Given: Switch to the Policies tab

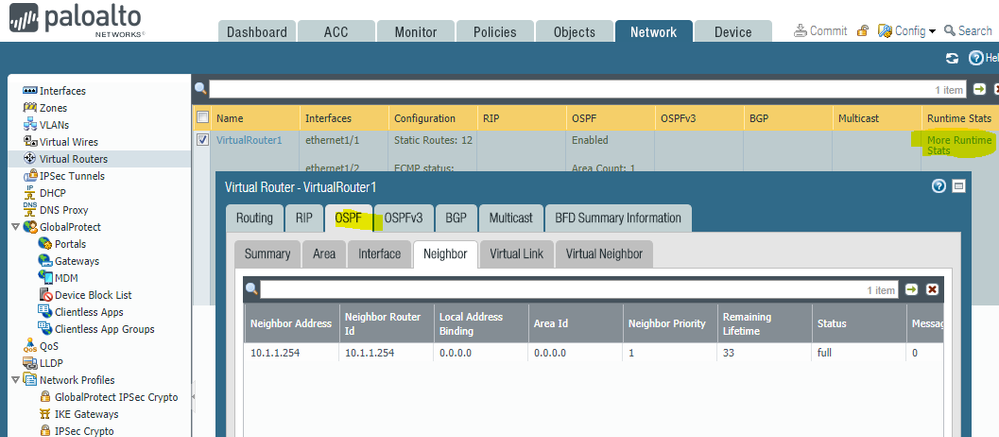Looking at the screenshot, I should [x=494, y=32].
